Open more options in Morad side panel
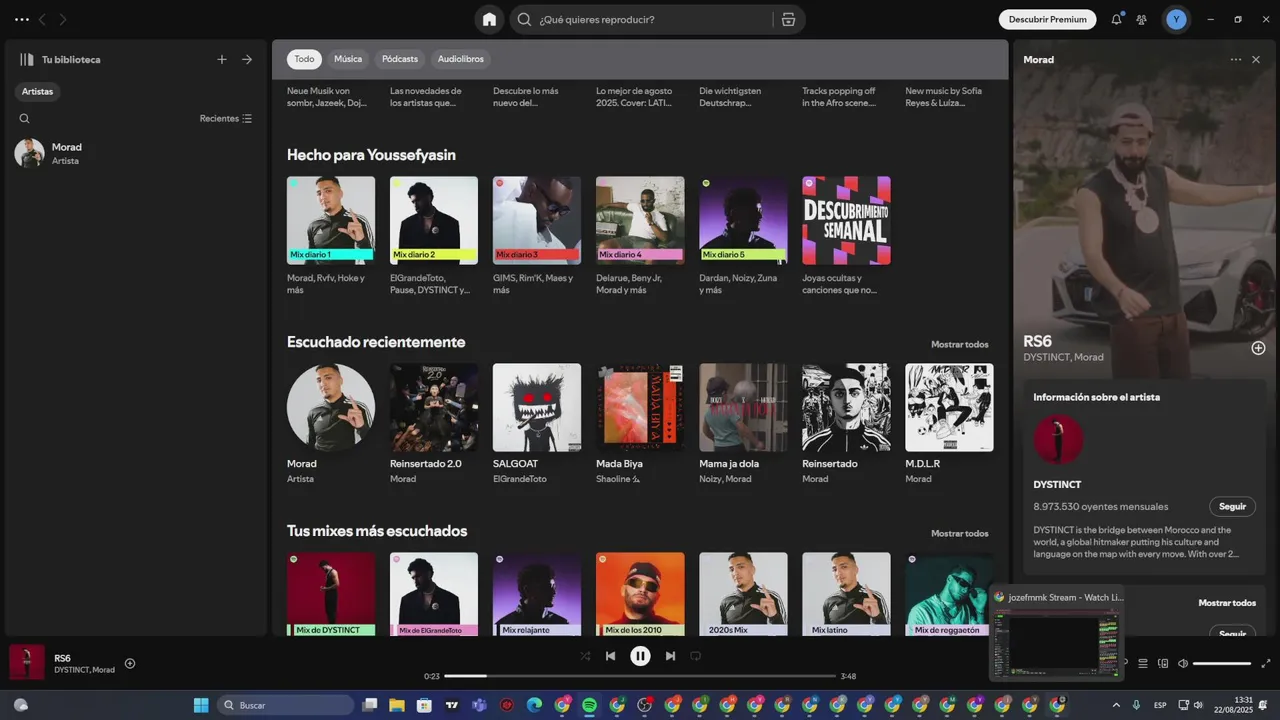This screenshot has height=720, width=1280. 1236,60
